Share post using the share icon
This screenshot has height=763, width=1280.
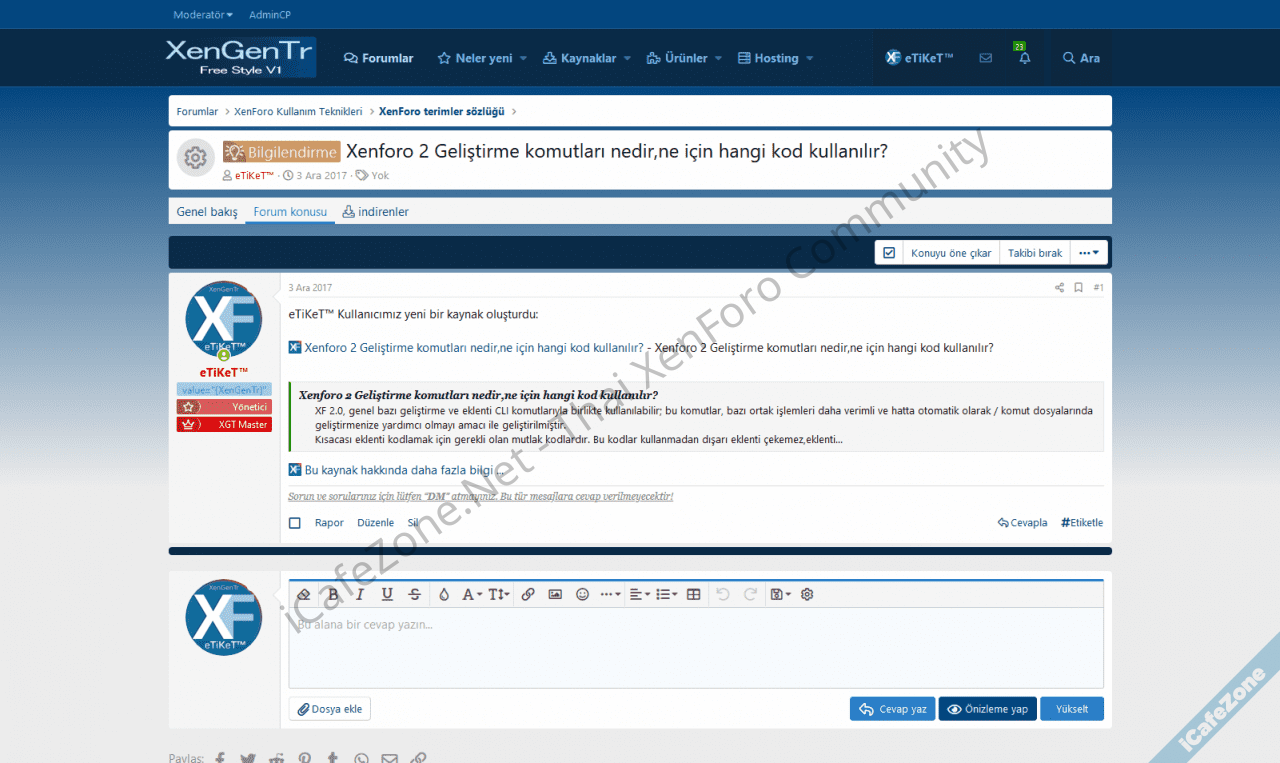(x=1059, y=288)
